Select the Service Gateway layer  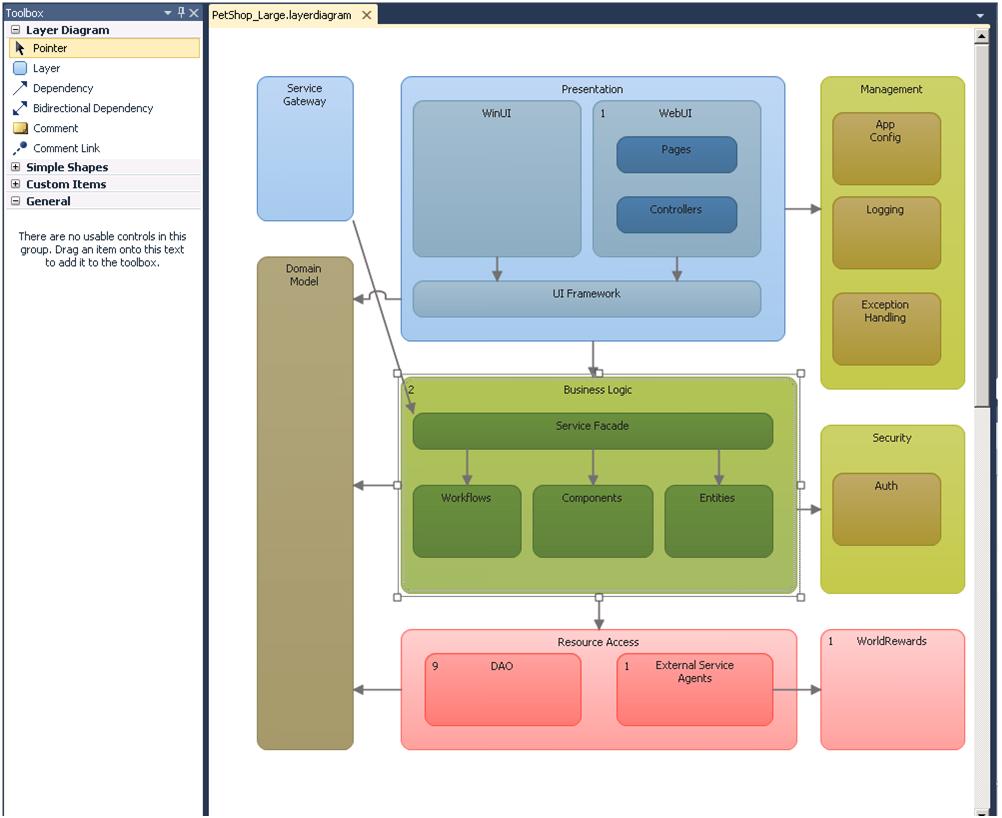click(x=305, y=149)
